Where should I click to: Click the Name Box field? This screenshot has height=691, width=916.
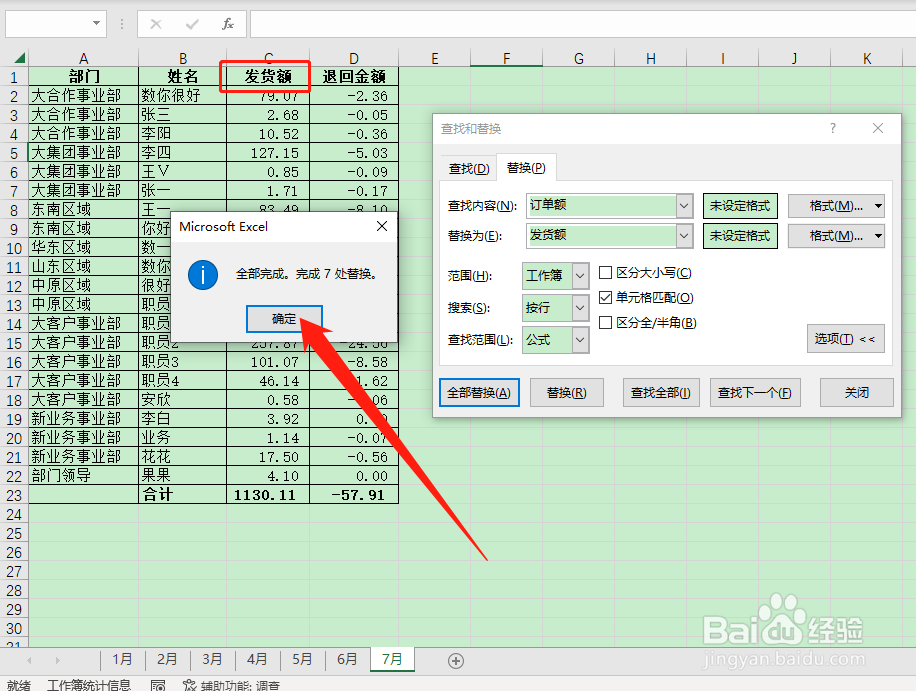tap(48, 24)
